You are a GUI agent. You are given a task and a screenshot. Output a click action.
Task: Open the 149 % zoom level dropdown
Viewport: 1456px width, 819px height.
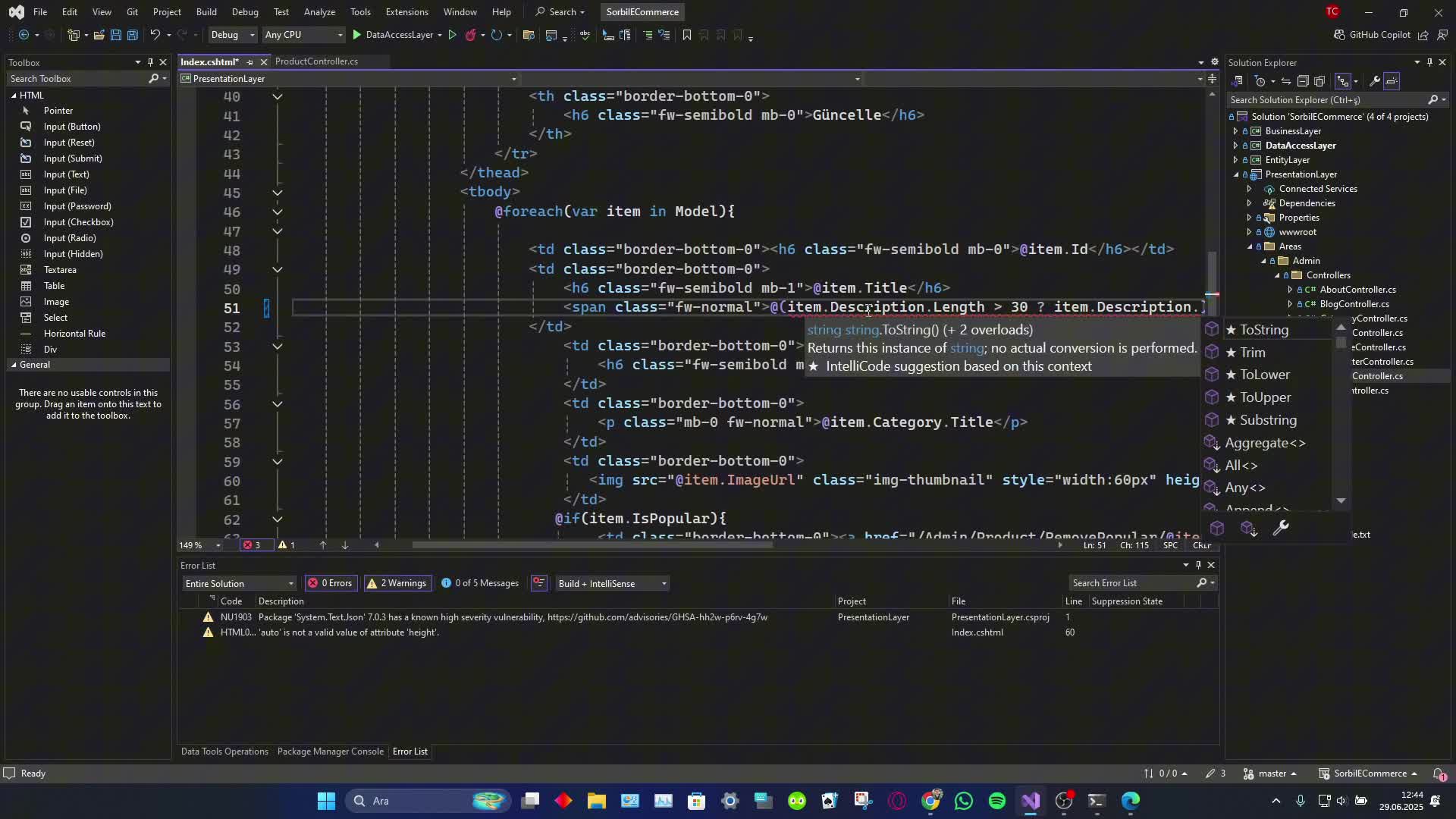200,545
